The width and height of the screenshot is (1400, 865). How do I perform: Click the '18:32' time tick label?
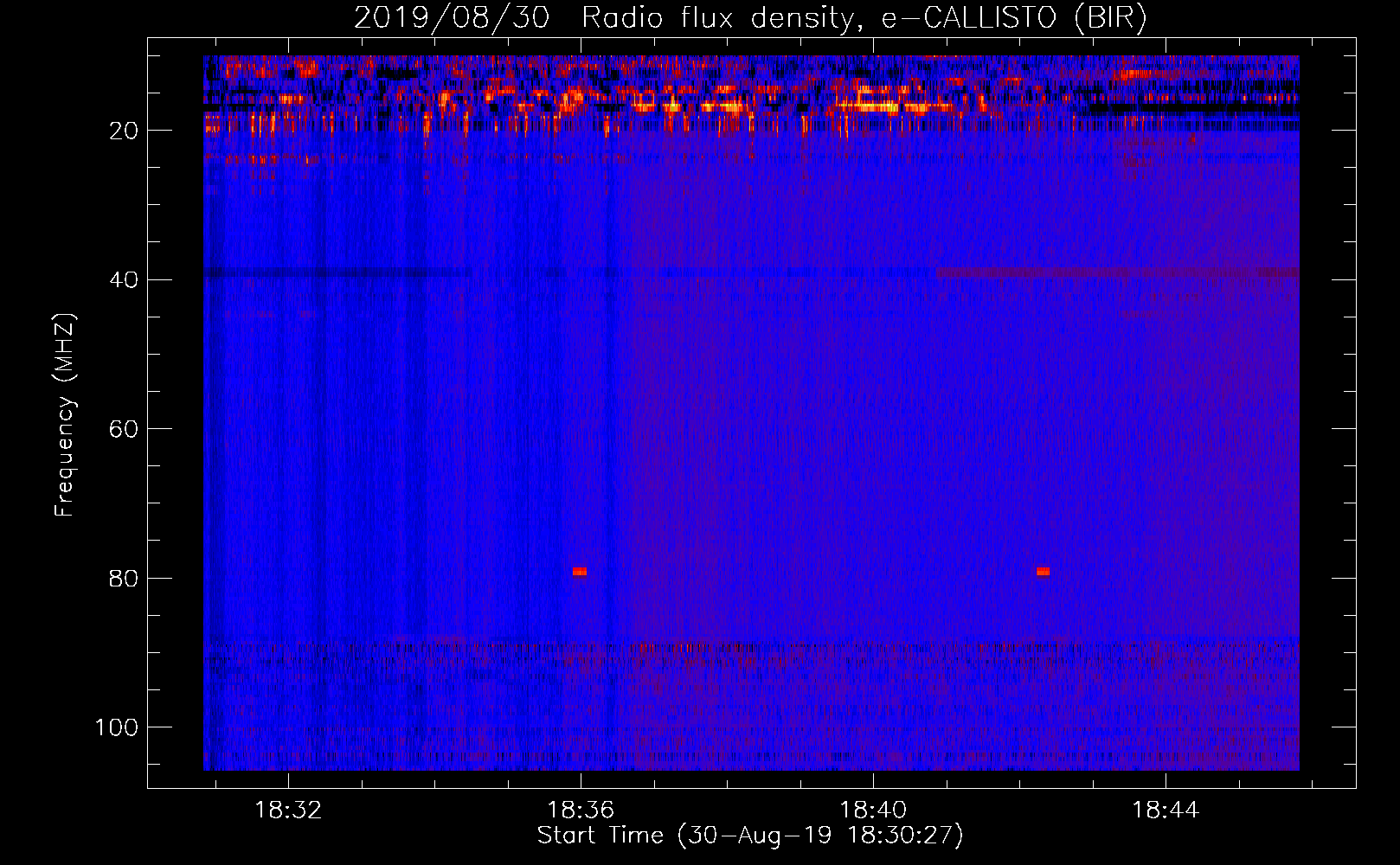[288, 811]
